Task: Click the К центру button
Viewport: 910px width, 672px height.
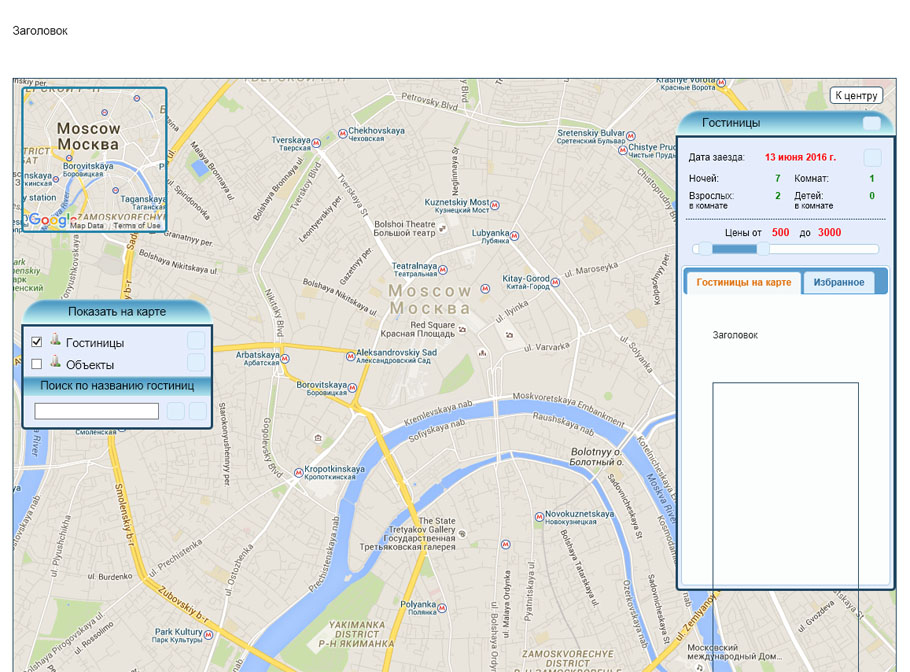Action: (x=856, y=96)
